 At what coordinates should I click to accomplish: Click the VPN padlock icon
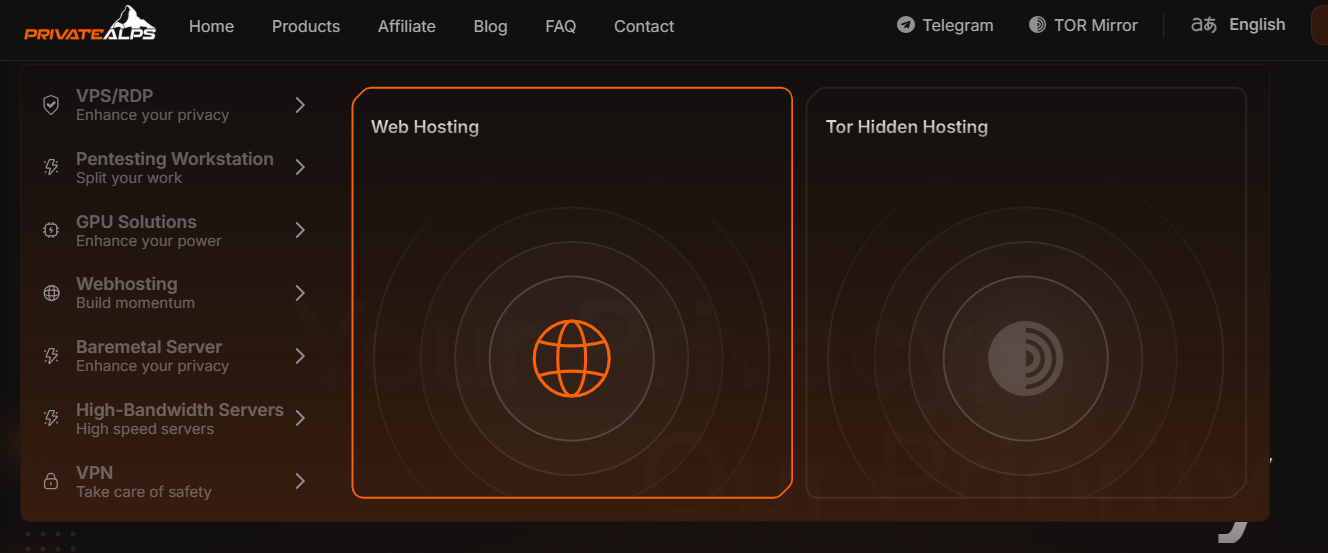pos(51,481)
